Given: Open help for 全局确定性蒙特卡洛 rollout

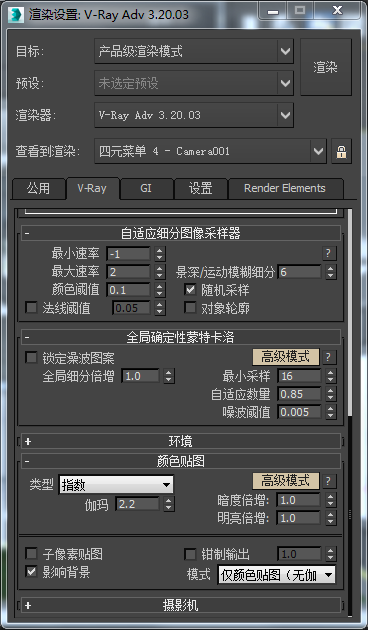Looking at the screenshot, I should (329, 357).
